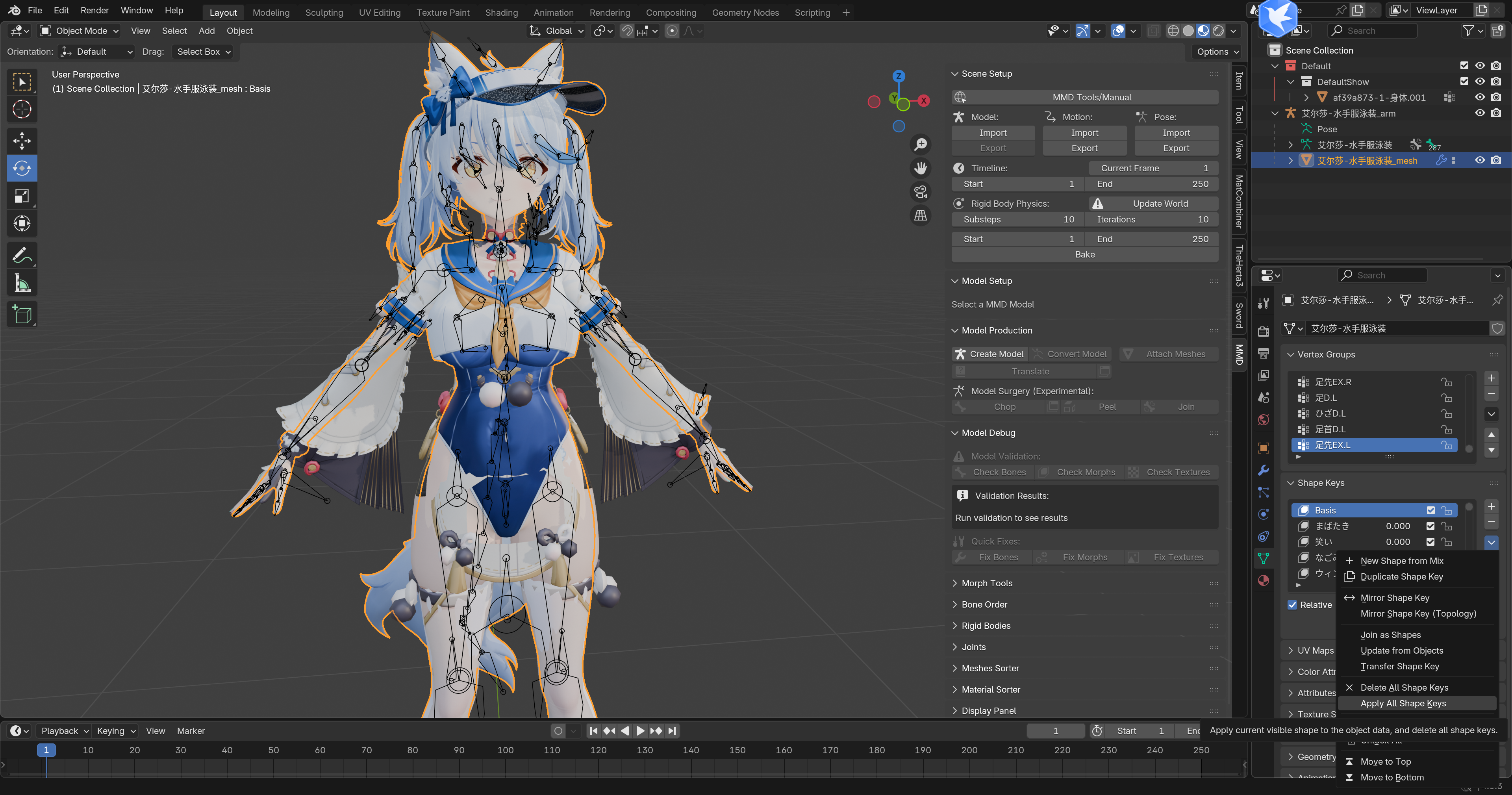Open the Material properties tab

coord(1264,581)
